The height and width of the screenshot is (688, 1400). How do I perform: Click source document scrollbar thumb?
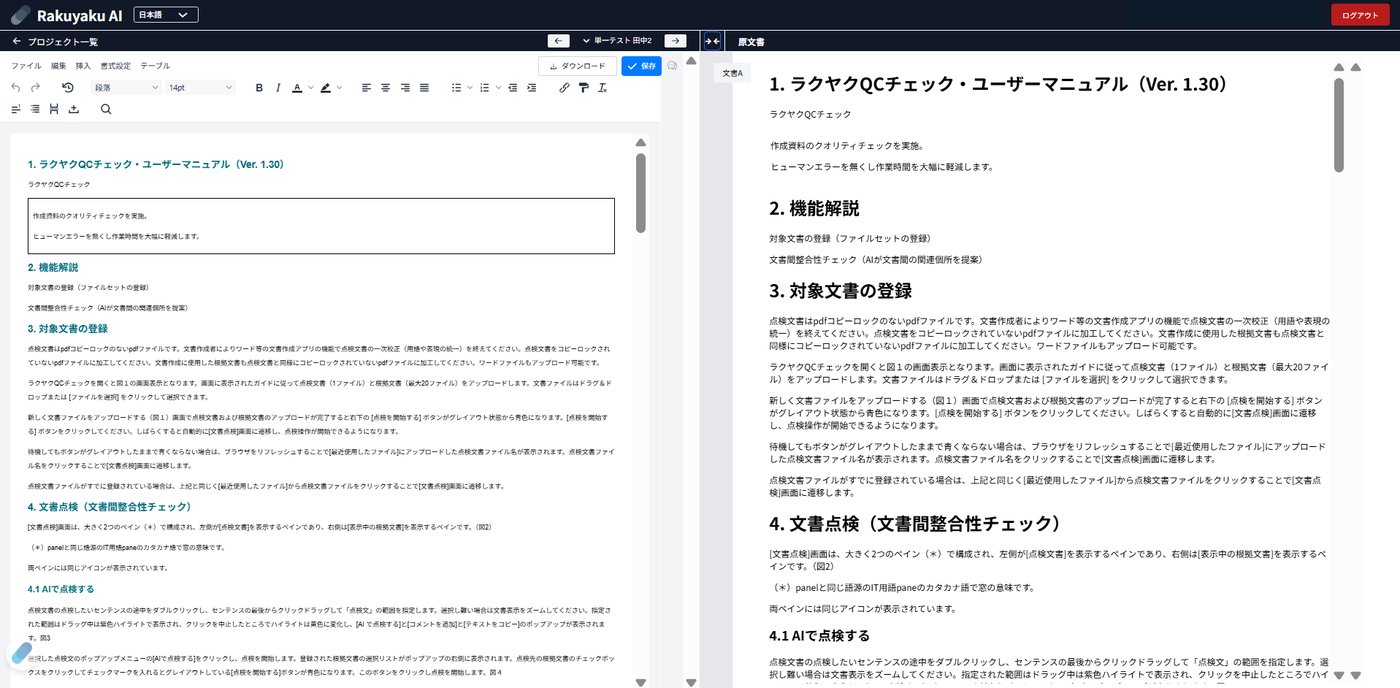pos(1339,125)
